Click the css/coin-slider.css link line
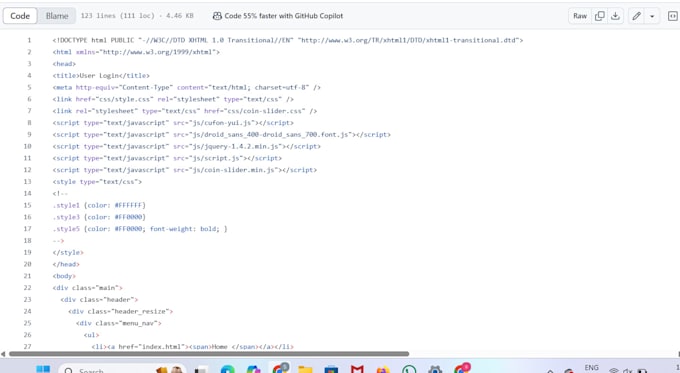Screen dimensions: 680x373 click(x=185, y=111)
